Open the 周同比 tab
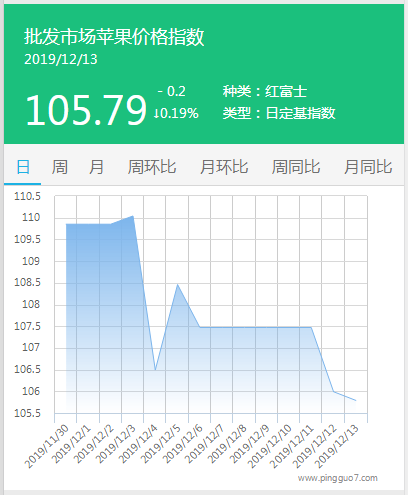The height and width of the screenshot is (495, 408). pos(296,167)
